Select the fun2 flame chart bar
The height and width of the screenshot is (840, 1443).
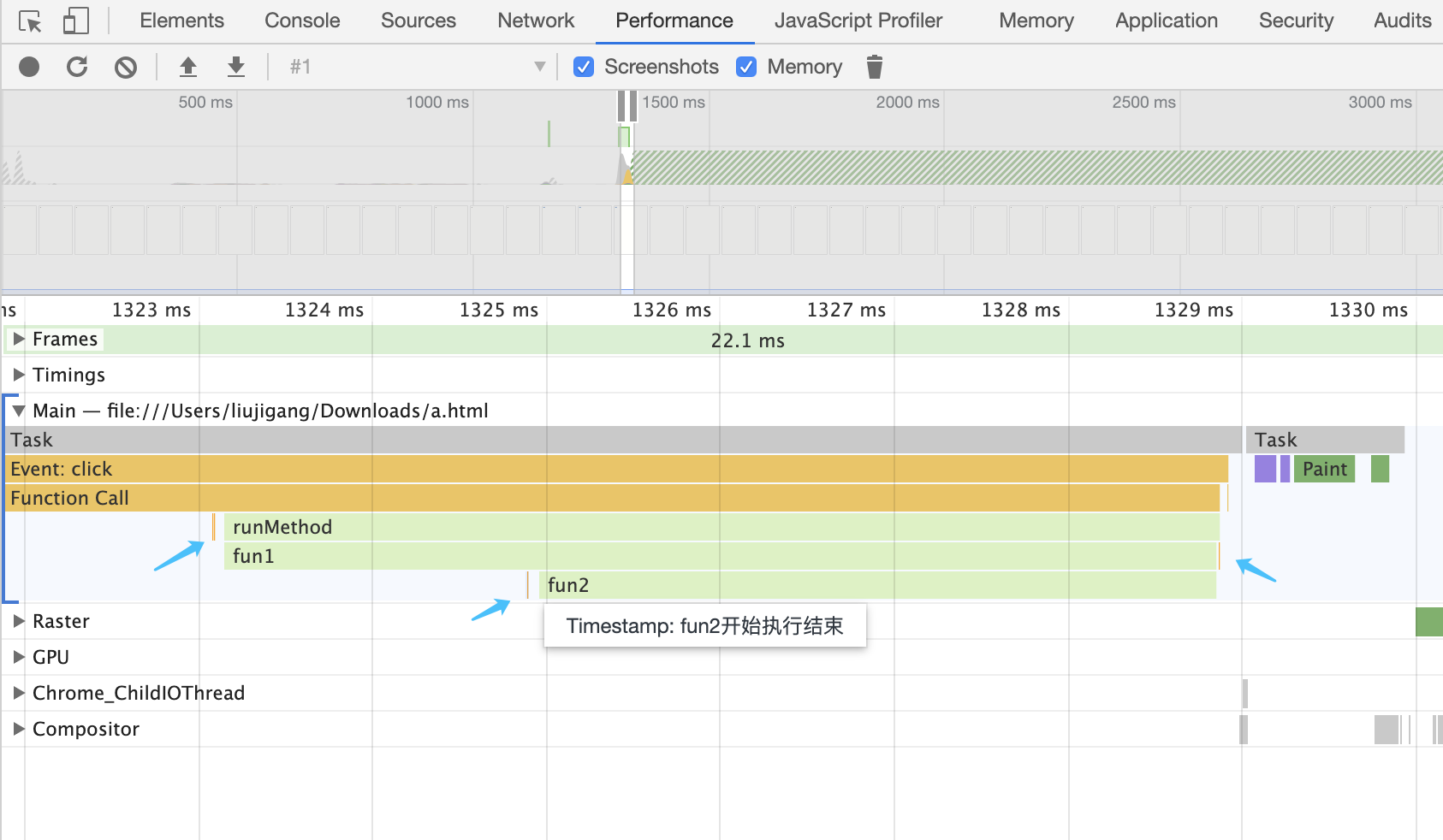pyautogui.click(x=873, y=585)
